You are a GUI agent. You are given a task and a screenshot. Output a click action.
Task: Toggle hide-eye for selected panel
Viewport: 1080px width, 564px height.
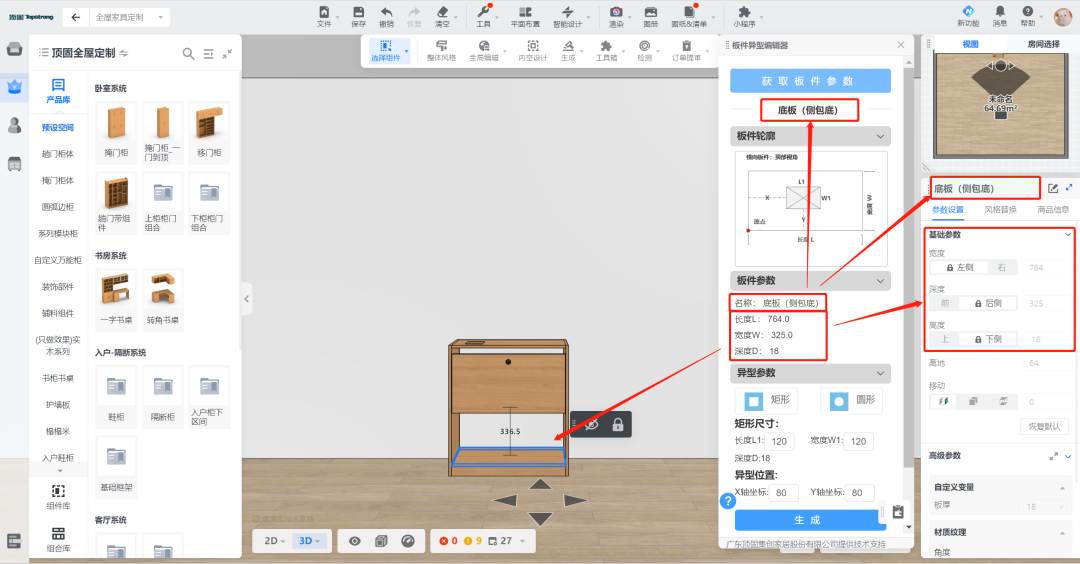(x=592, y=425)
